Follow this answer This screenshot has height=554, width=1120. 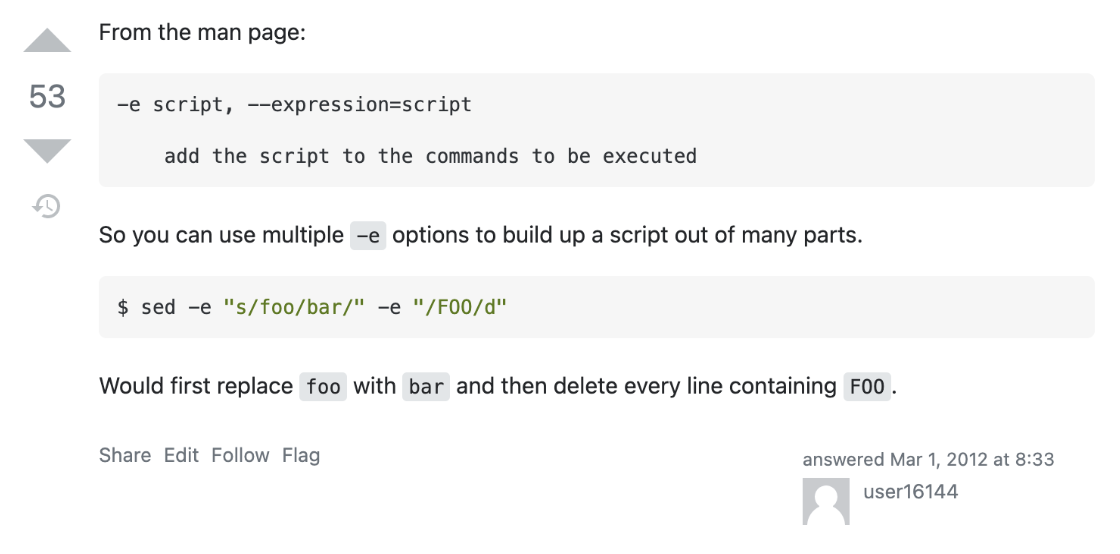pos(240,455)
